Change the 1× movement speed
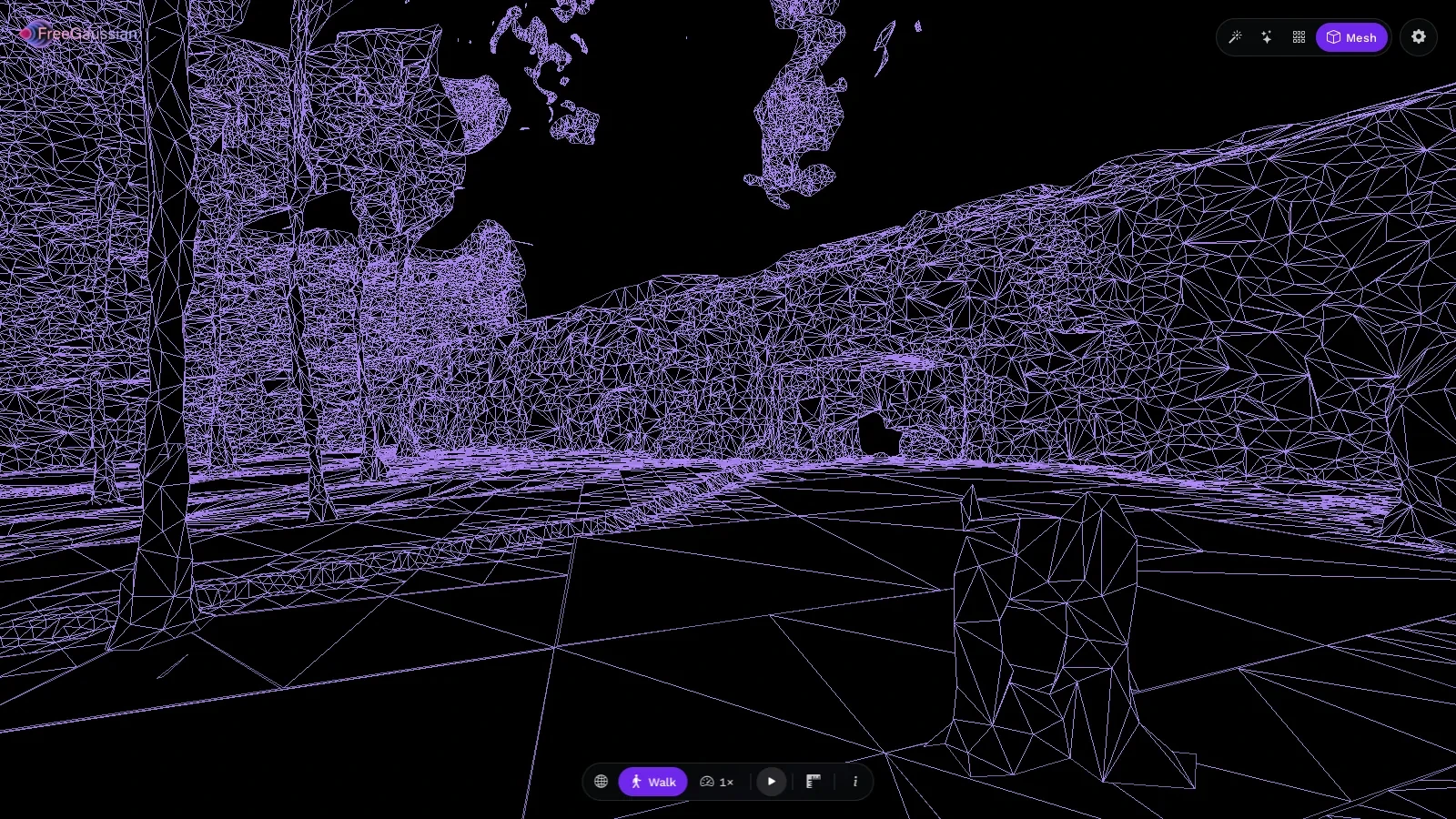 tap(717, 782)
